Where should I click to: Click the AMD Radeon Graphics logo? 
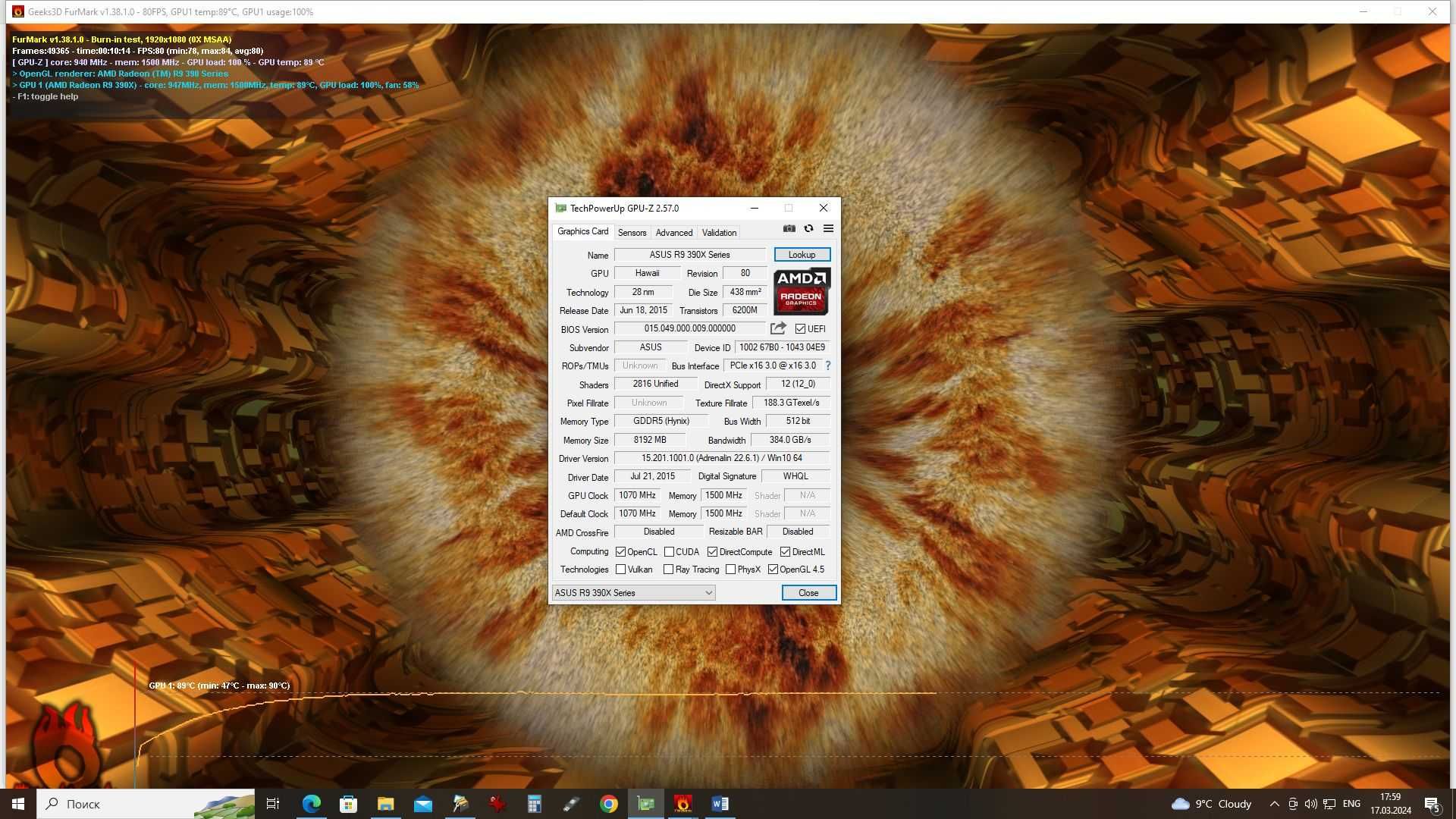point(802,291)
